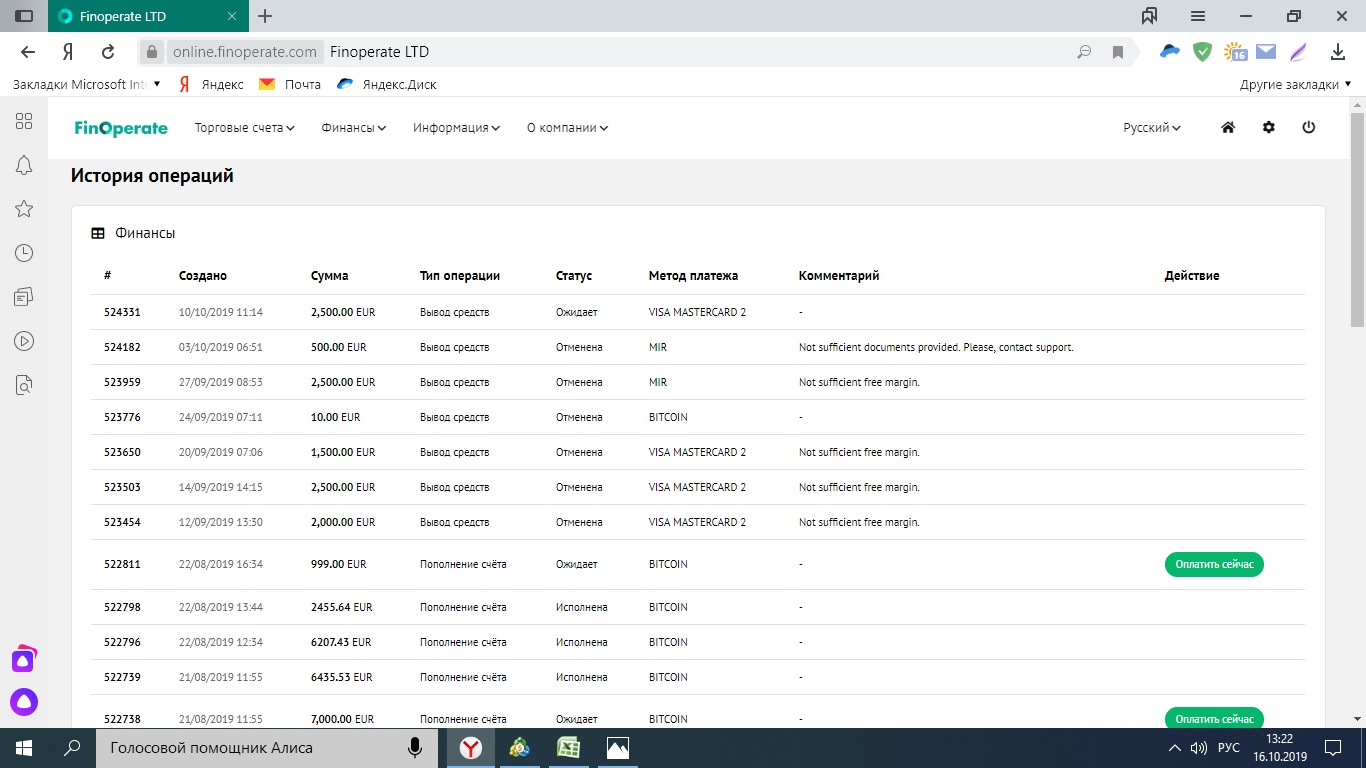Screen dimensions: 1366x768
Task: Click the Yandex Я home button
Action: [68, 52]
